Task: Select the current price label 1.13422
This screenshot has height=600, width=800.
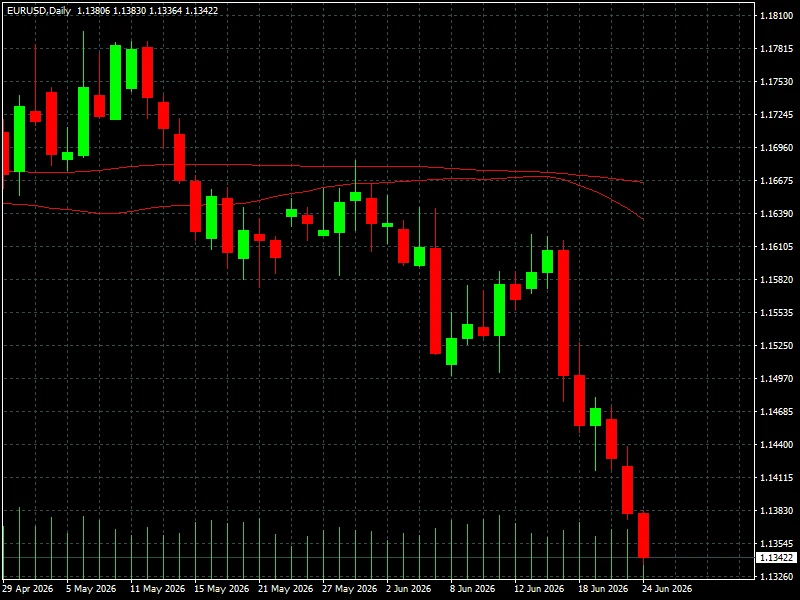Action: point(776,558)
